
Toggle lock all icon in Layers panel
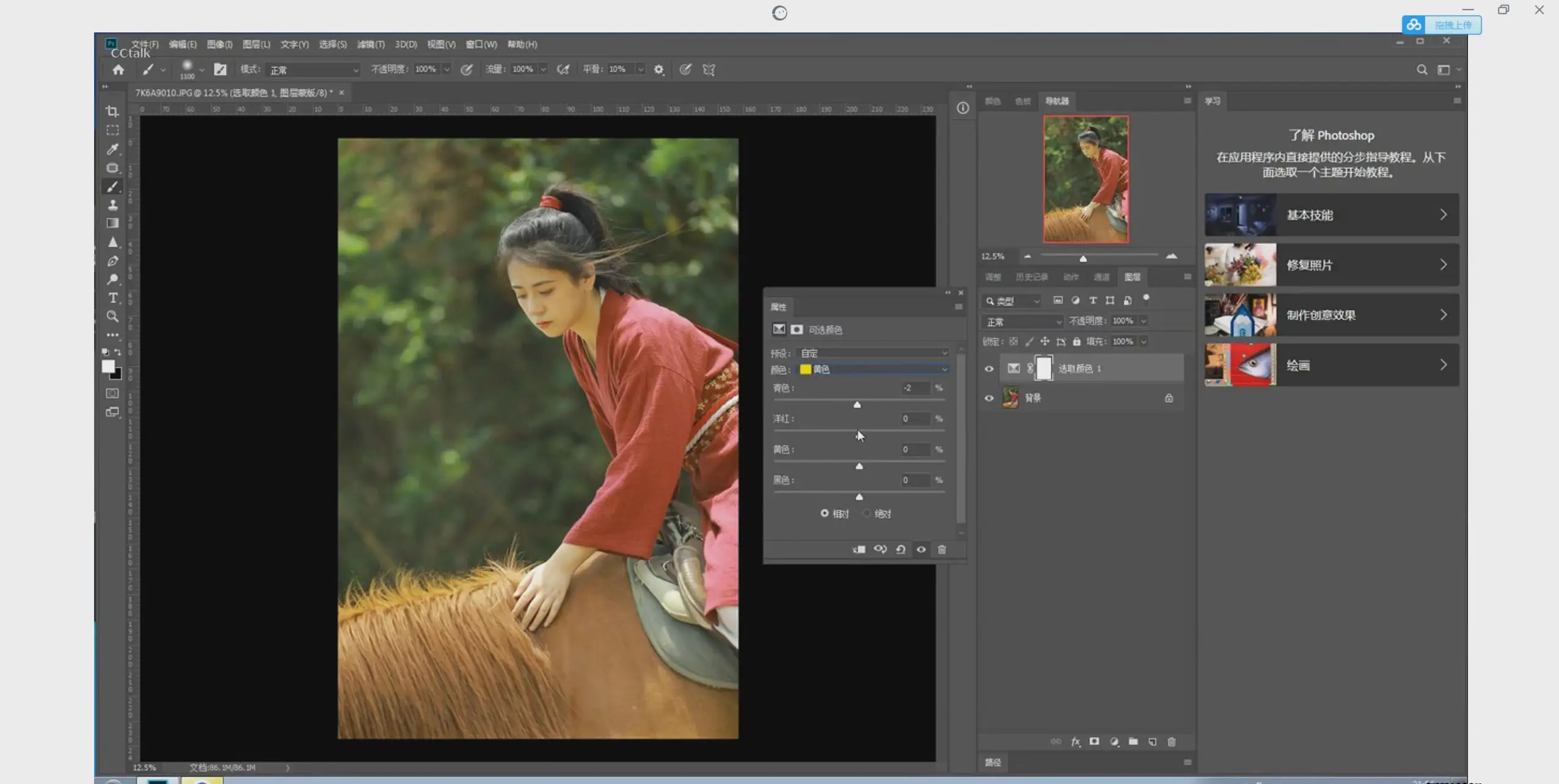[1076, 342]
